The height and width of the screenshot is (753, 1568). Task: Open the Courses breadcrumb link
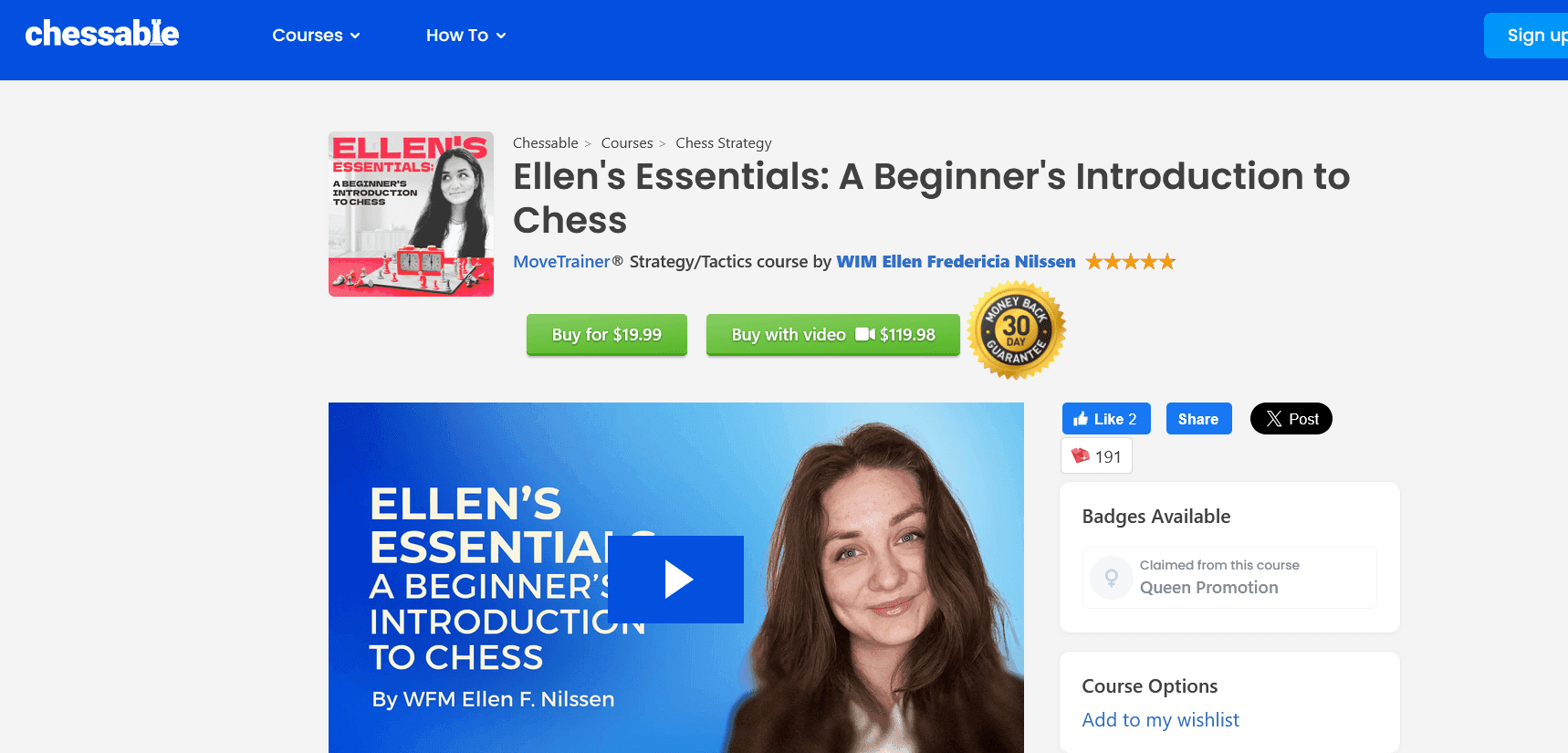click(x=627, y=143)
